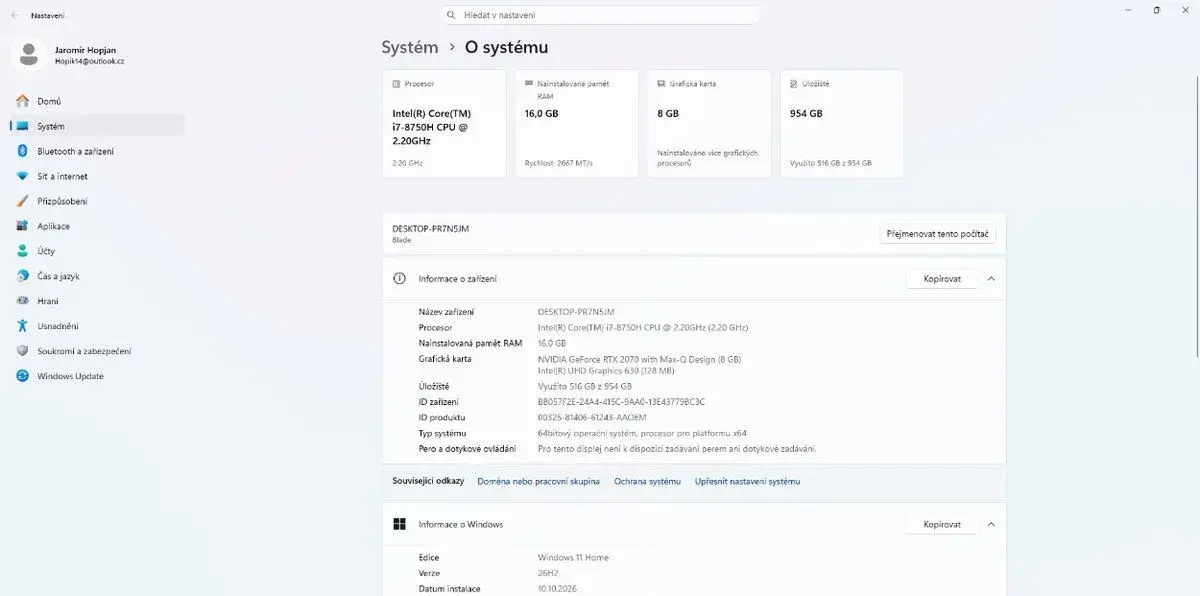This screenshot has width=1200, height=596.
Task: Click NVIDIA GeForce RTX 2070 text
Action: (639, 359)
